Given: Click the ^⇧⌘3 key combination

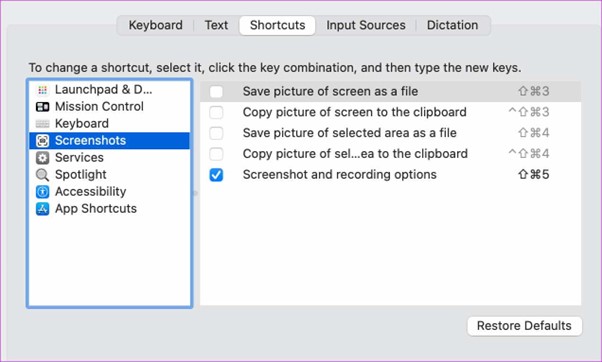Looking at the screenshot, I should 529,112.
